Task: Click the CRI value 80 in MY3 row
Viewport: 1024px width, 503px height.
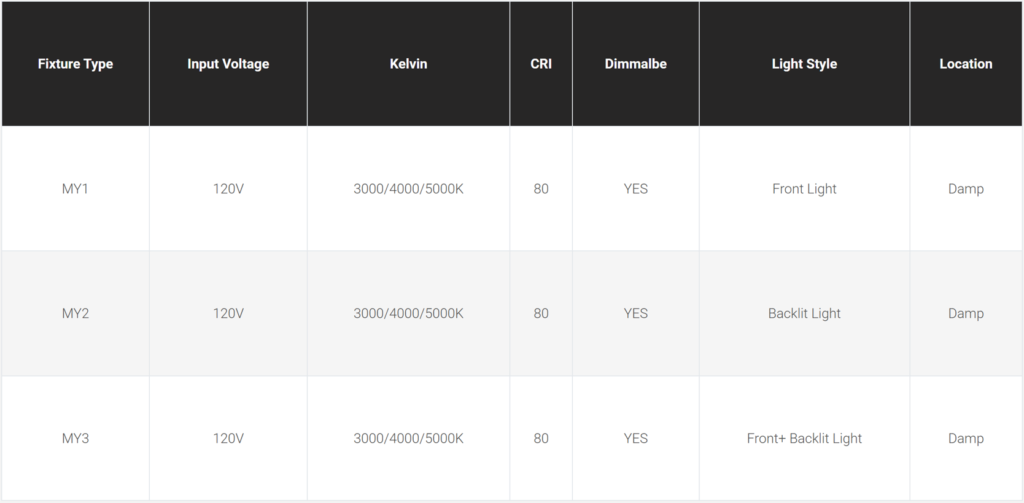Action: (x=541, y=438)
